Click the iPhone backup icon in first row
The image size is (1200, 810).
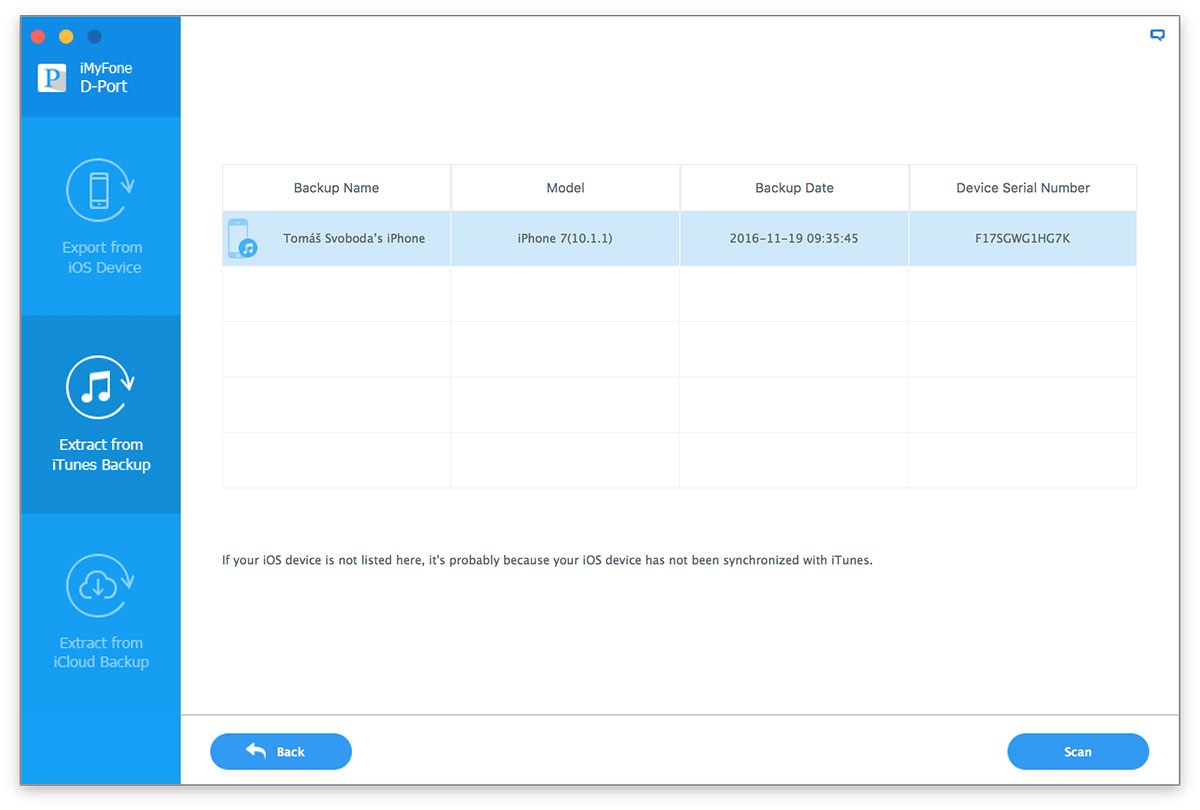[x=241, y=239]
